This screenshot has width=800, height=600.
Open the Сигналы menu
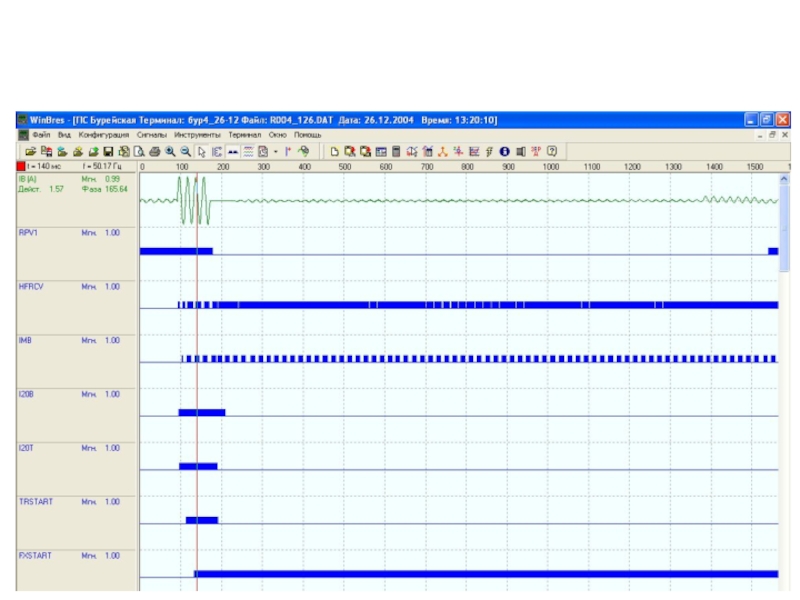[151, 134]
